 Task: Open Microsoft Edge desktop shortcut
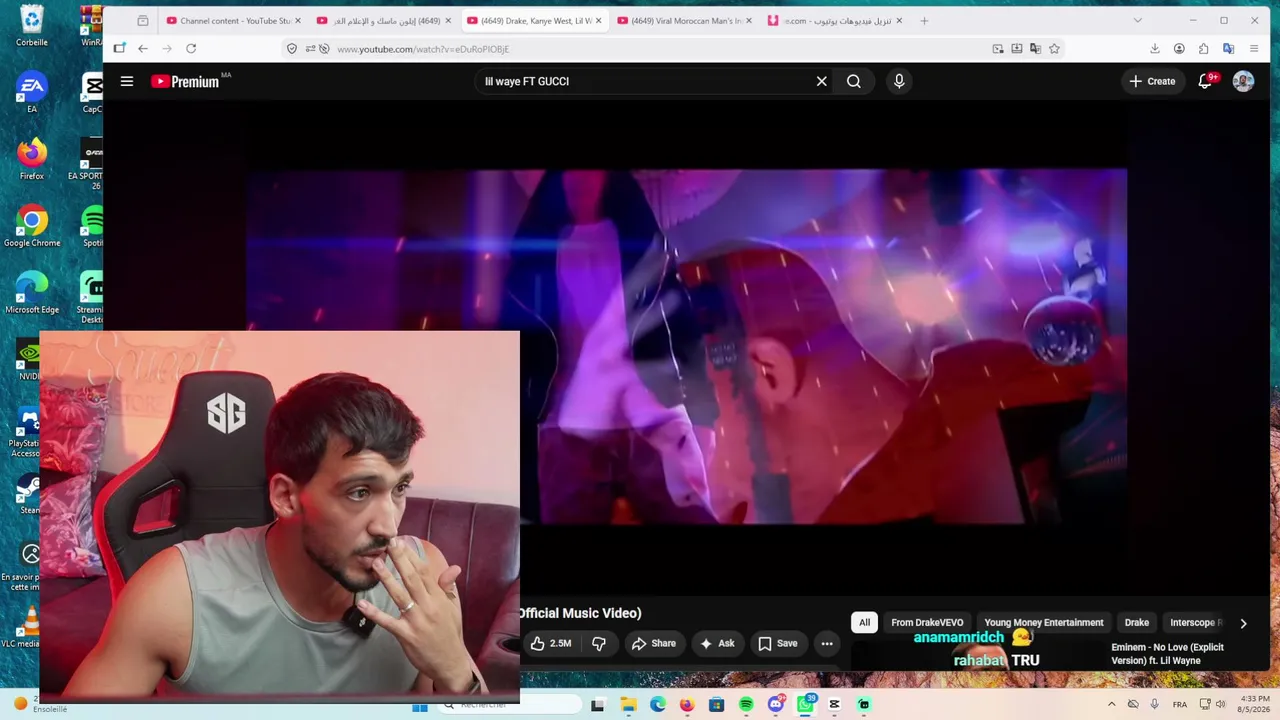[32, 293]
